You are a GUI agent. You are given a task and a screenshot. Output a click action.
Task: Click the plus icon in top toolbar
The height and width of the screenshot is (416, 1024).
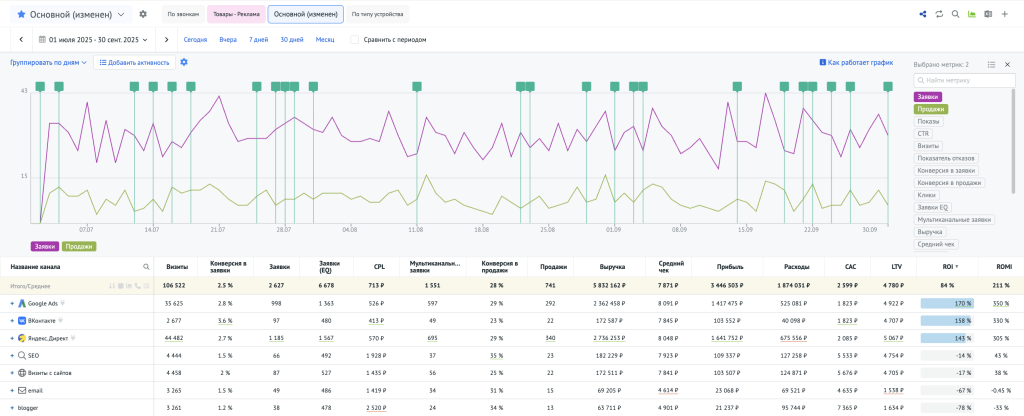[1005, 14]
